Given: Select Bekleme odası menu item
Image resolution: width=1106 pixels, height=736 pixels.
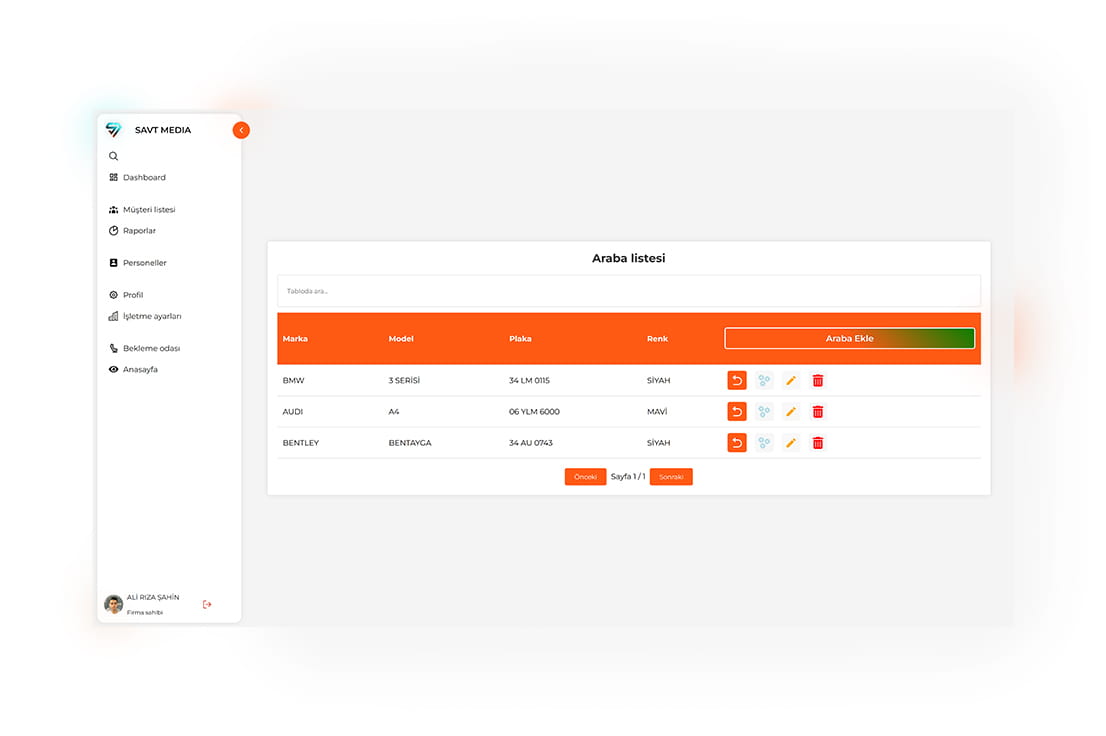Looking at the screenshot, I should coord(151,349).
